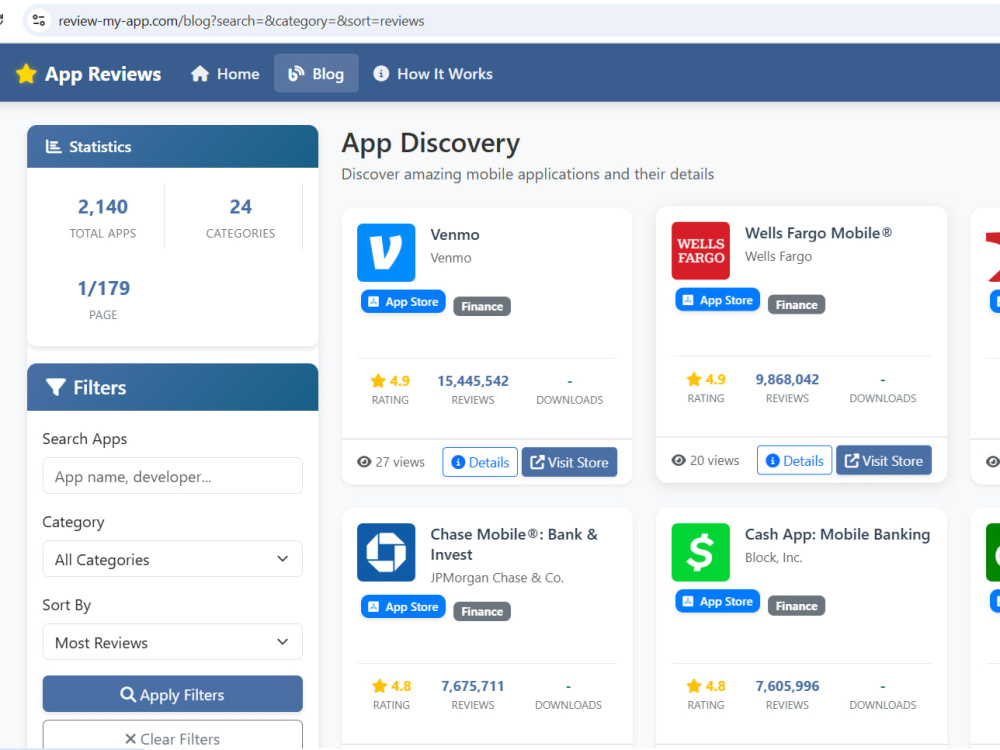Click Apply Filters button

(x=173, y=695)
